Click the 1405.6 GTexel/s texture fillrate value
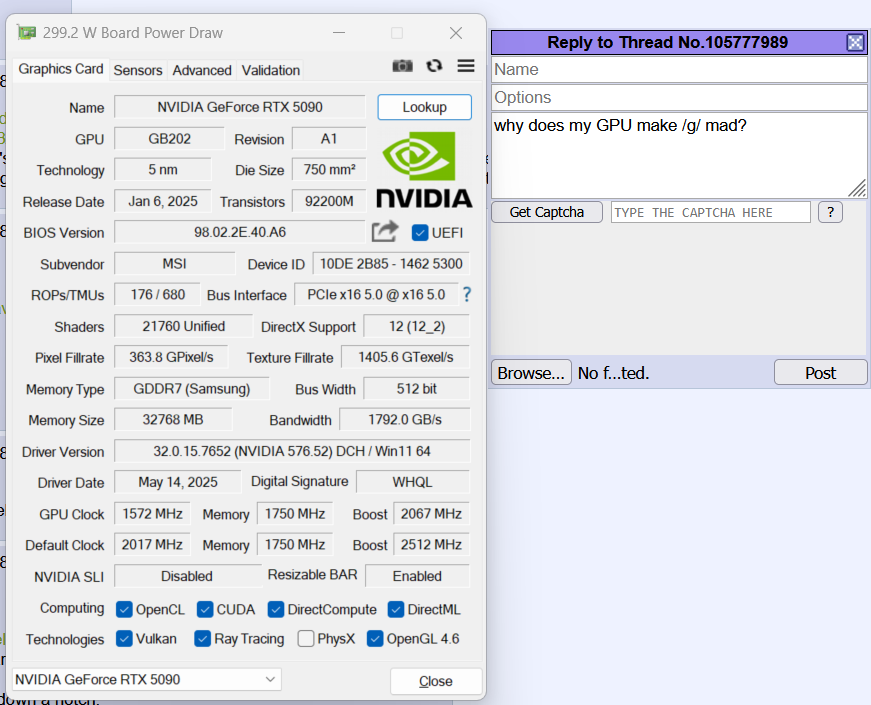Viewport: 871px width, 705px height. point(406,357)
